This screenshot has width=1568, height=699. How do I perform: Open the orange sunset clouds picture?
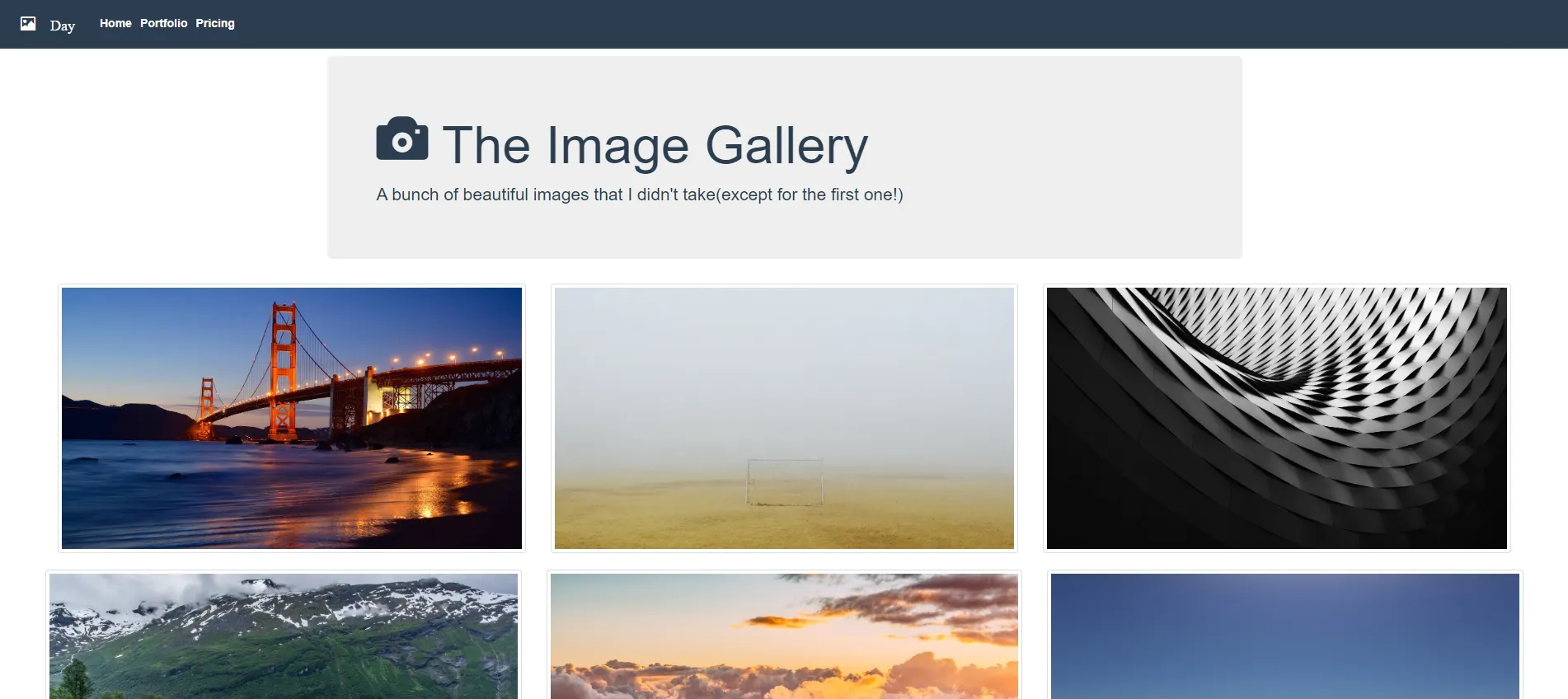pyautogui.click(x=784, y=636)
